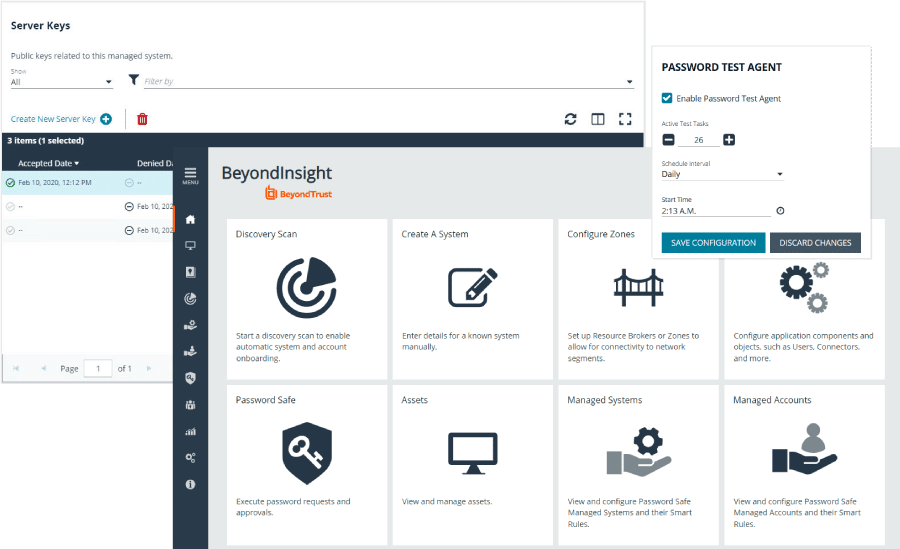Image resolution: width=900 pixels, height=549 pixels.
Task: Open the Schedule Interval Daily dropdown
Action: pyautogui.click(x=722, y=174)
